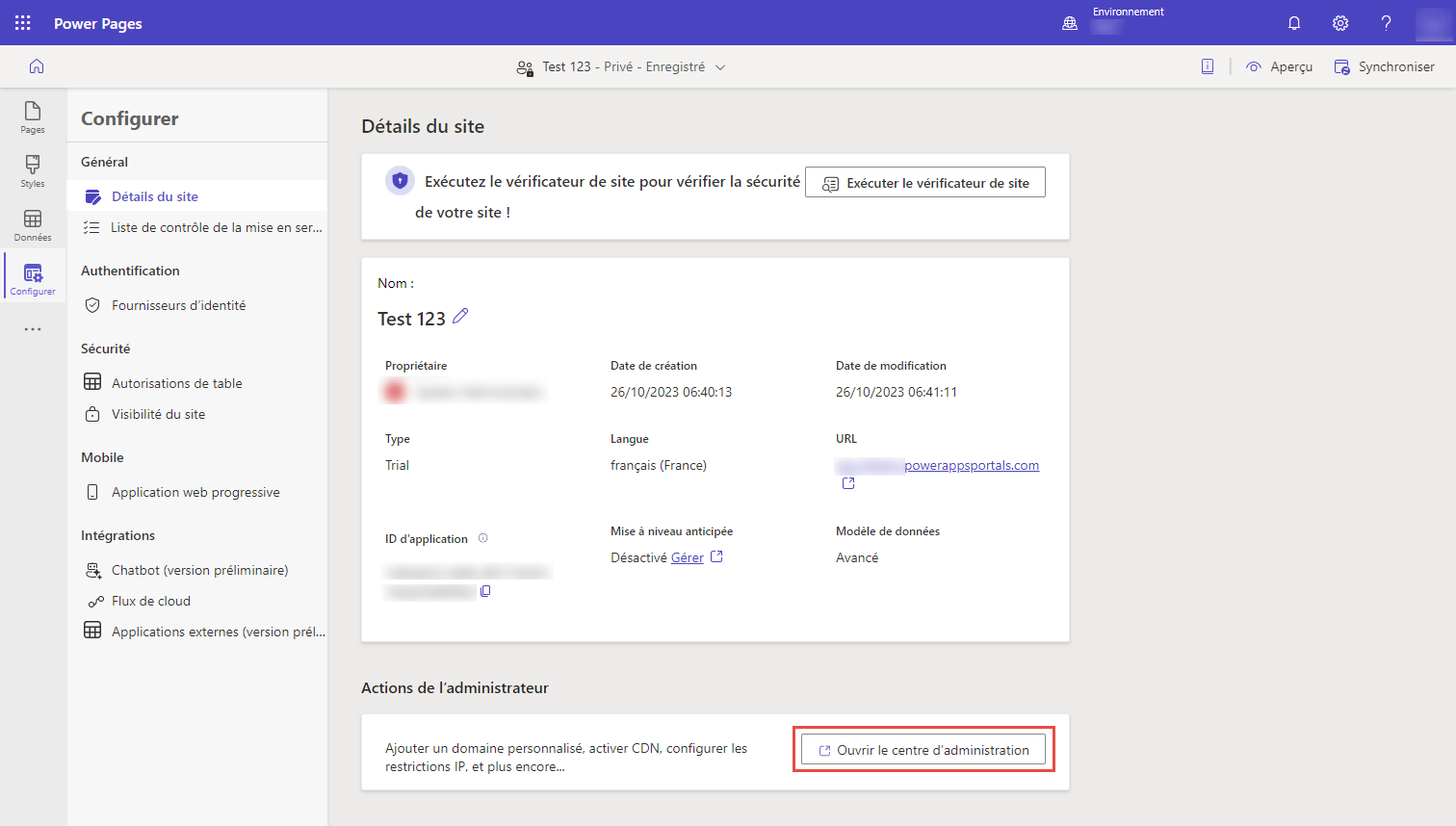
Task: Click the Désactivé status text
Action: click(x=638, y=557)
